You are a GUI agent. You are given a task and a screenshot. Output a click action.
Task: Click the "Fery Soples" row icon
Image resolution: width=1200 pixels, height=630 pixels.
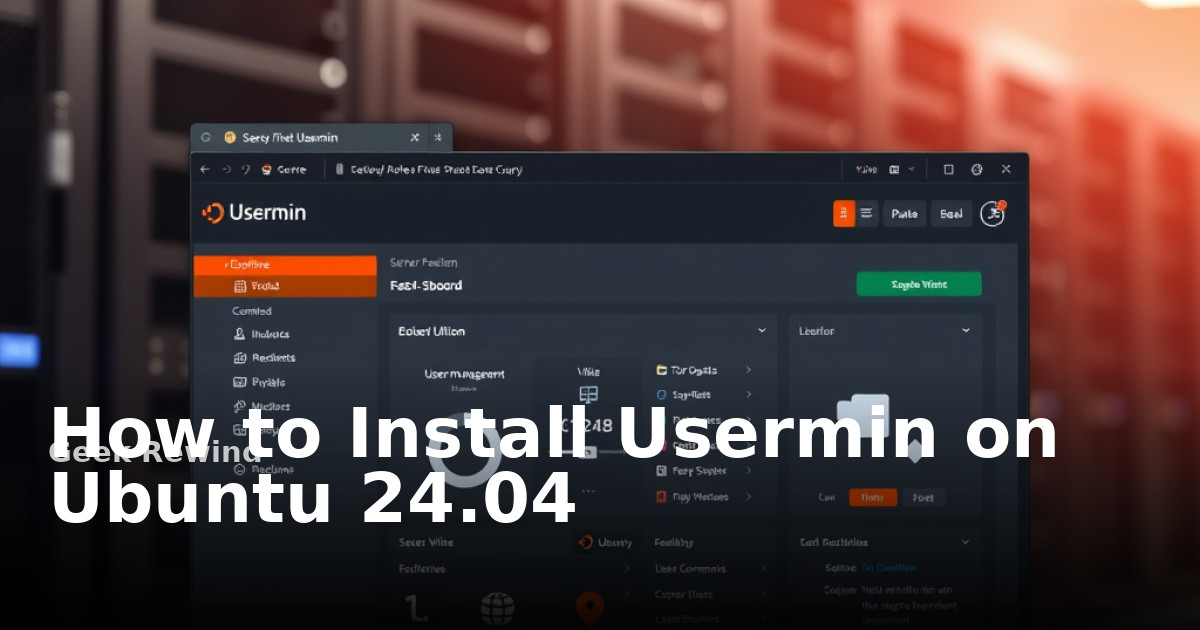pyautogui.click(x=661, y=471)
